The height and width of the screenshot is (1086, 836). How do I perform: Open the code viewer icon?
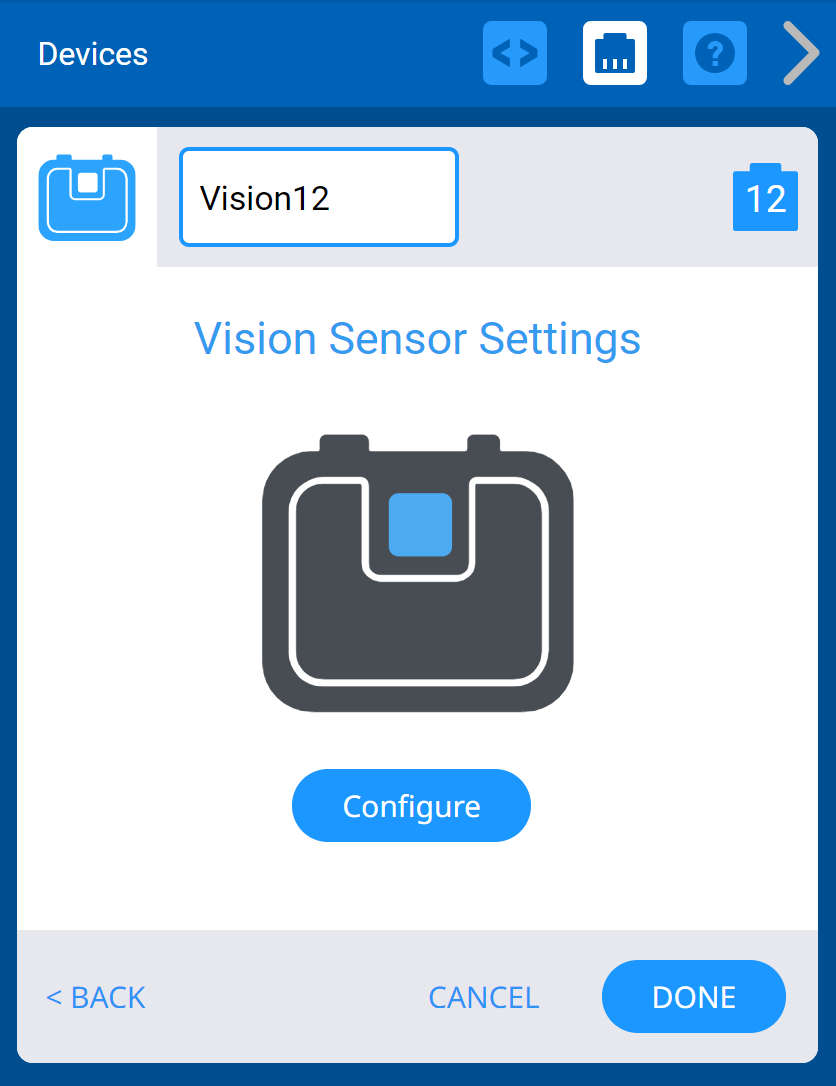515,53
